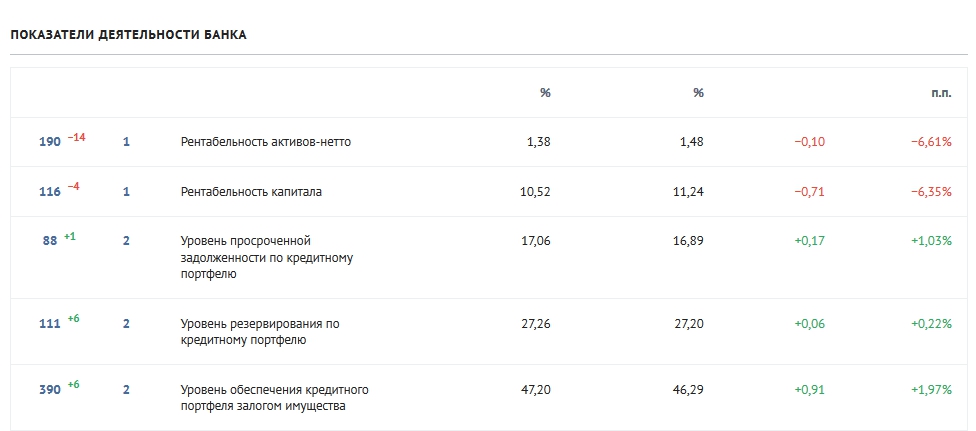976x431 pixels.
Task: Click regional rank 2 for collateral level
Action: pos(126,390)
